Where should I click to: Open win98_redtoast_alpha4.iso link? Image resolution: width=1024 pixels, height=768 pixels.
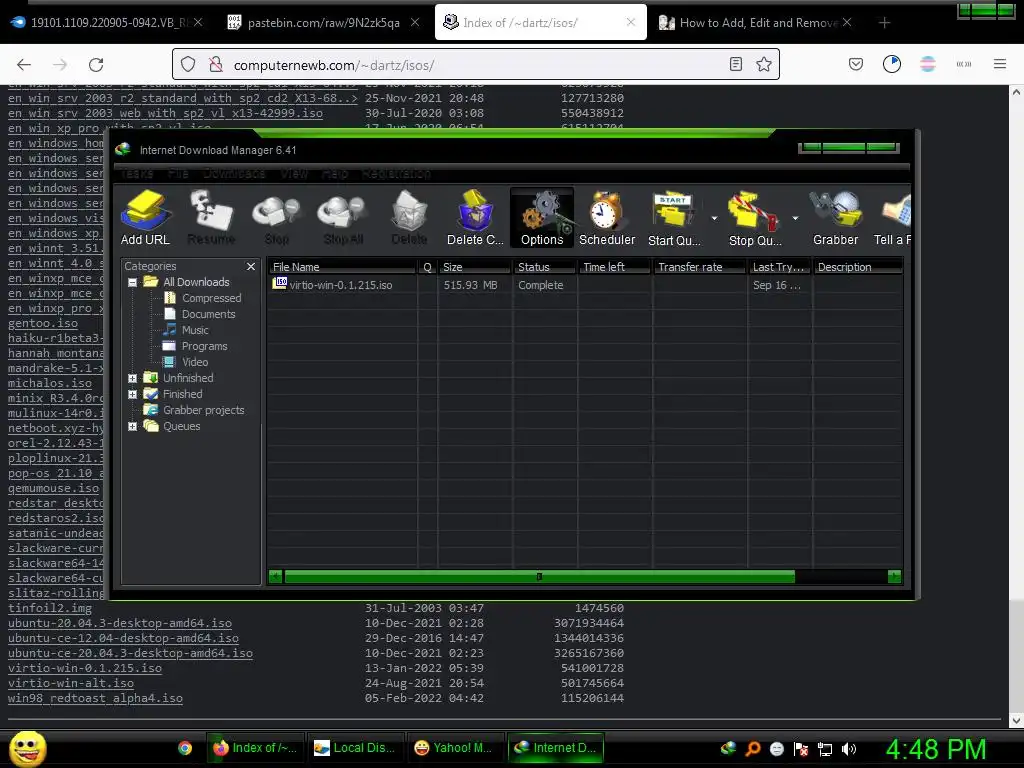coord(95,698)
